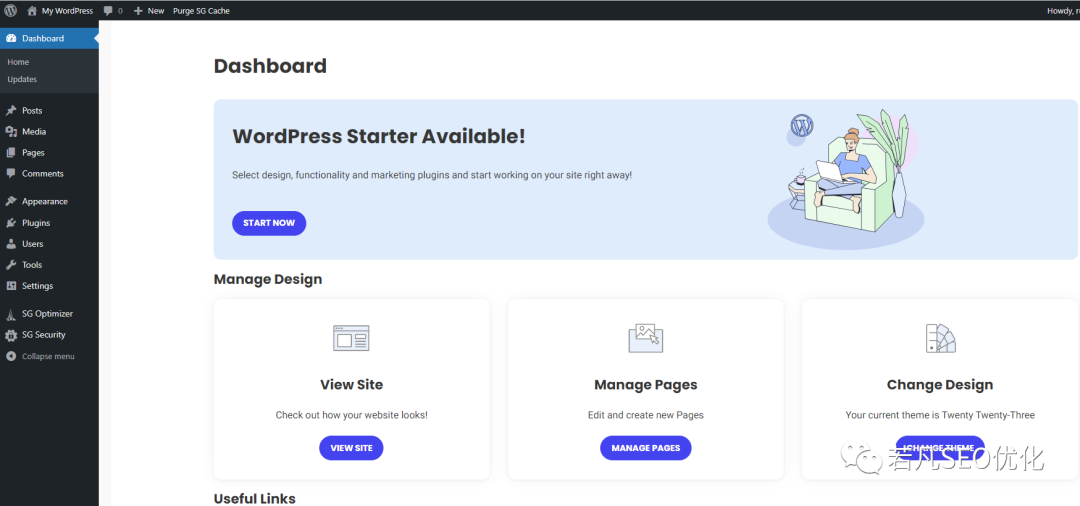The height and width of the screenshot is (506, 1080).
Task: Click the Settings sliders icon
Action: point(11,286)
